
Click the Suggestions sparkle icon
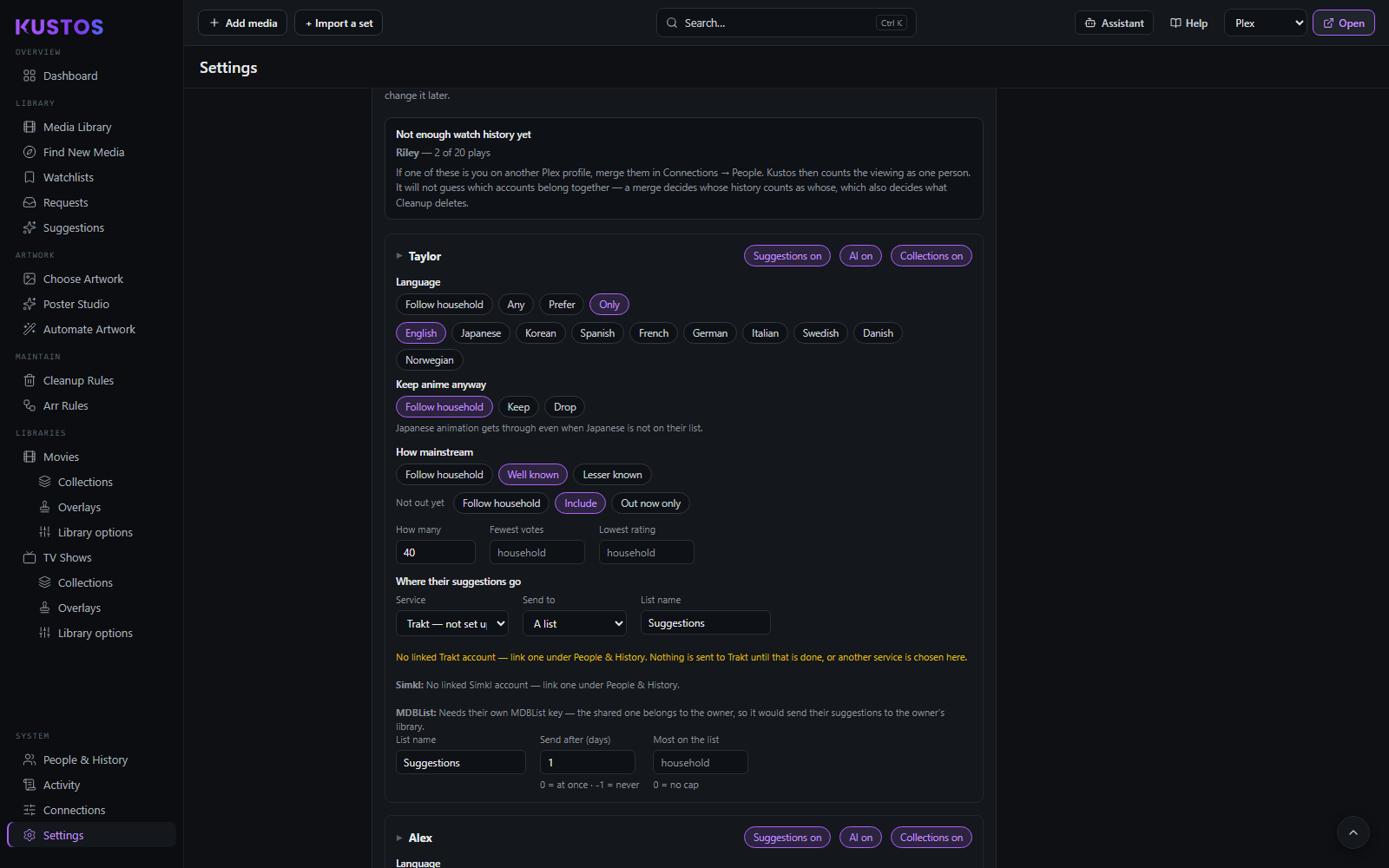pyautogui.click(x=30, y=227)
